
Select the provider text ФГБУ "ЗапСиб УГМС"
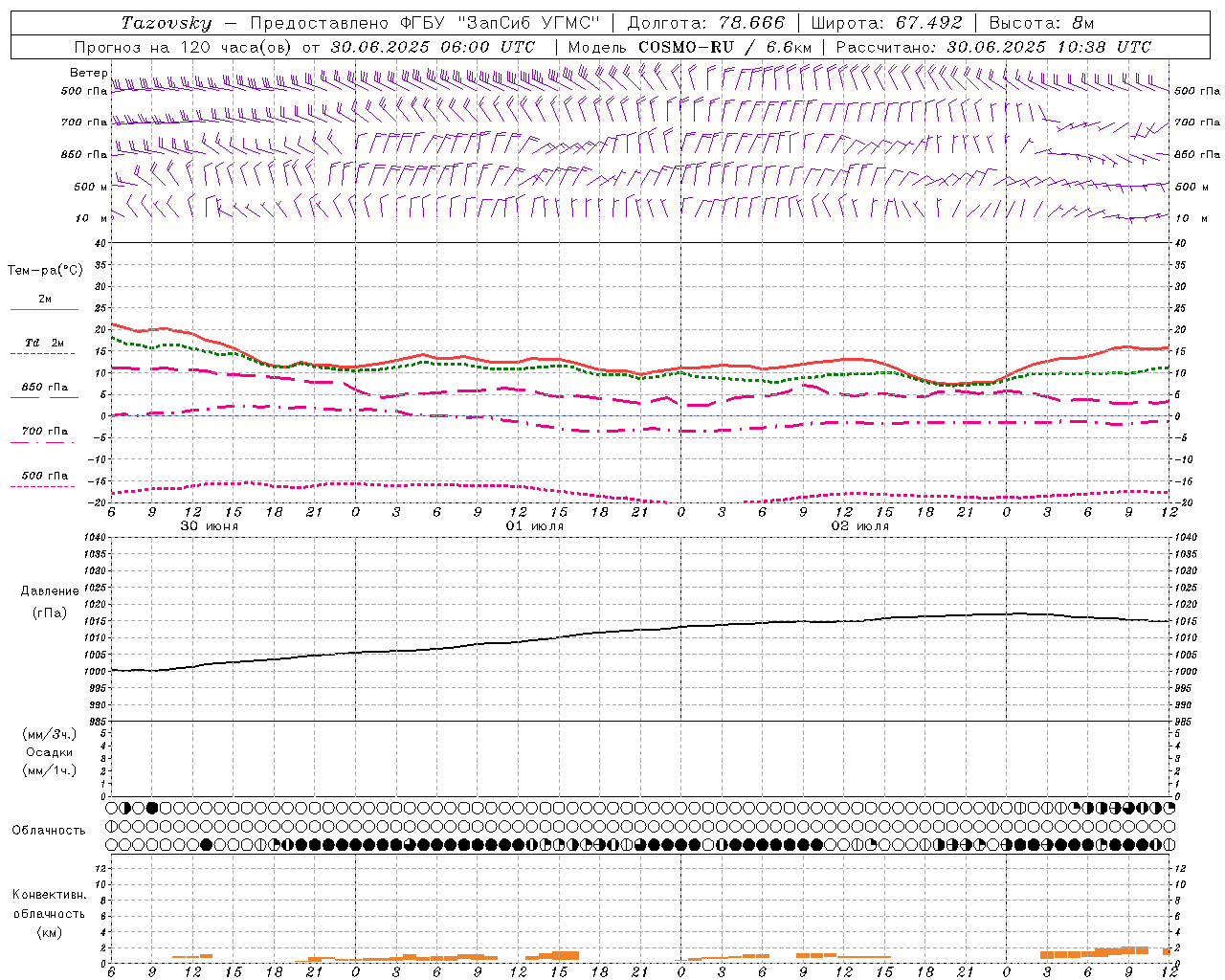pyautogui.click(x=502, y=23)
